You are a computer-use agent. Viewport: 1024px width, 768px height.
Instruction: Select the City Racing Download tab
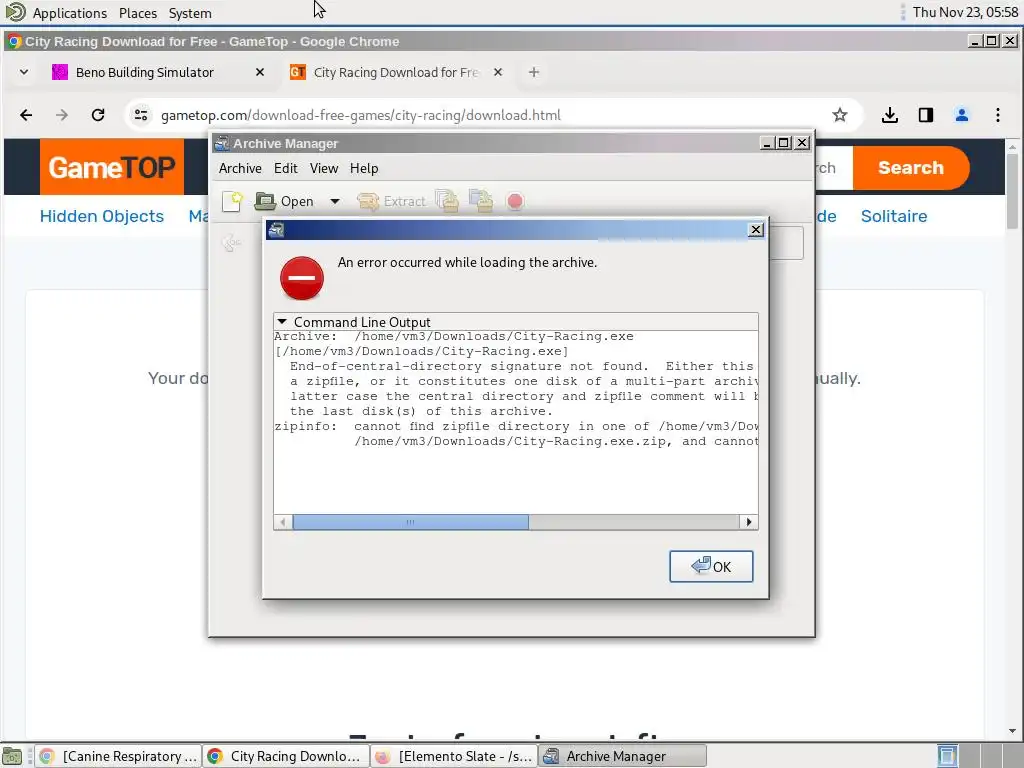(x=395, y=72)
